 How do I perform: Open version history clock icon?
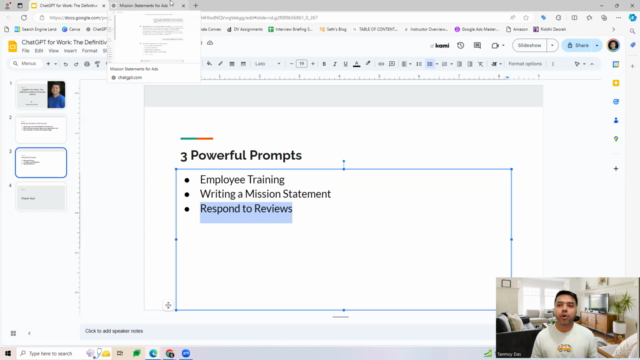pos(460,45)
